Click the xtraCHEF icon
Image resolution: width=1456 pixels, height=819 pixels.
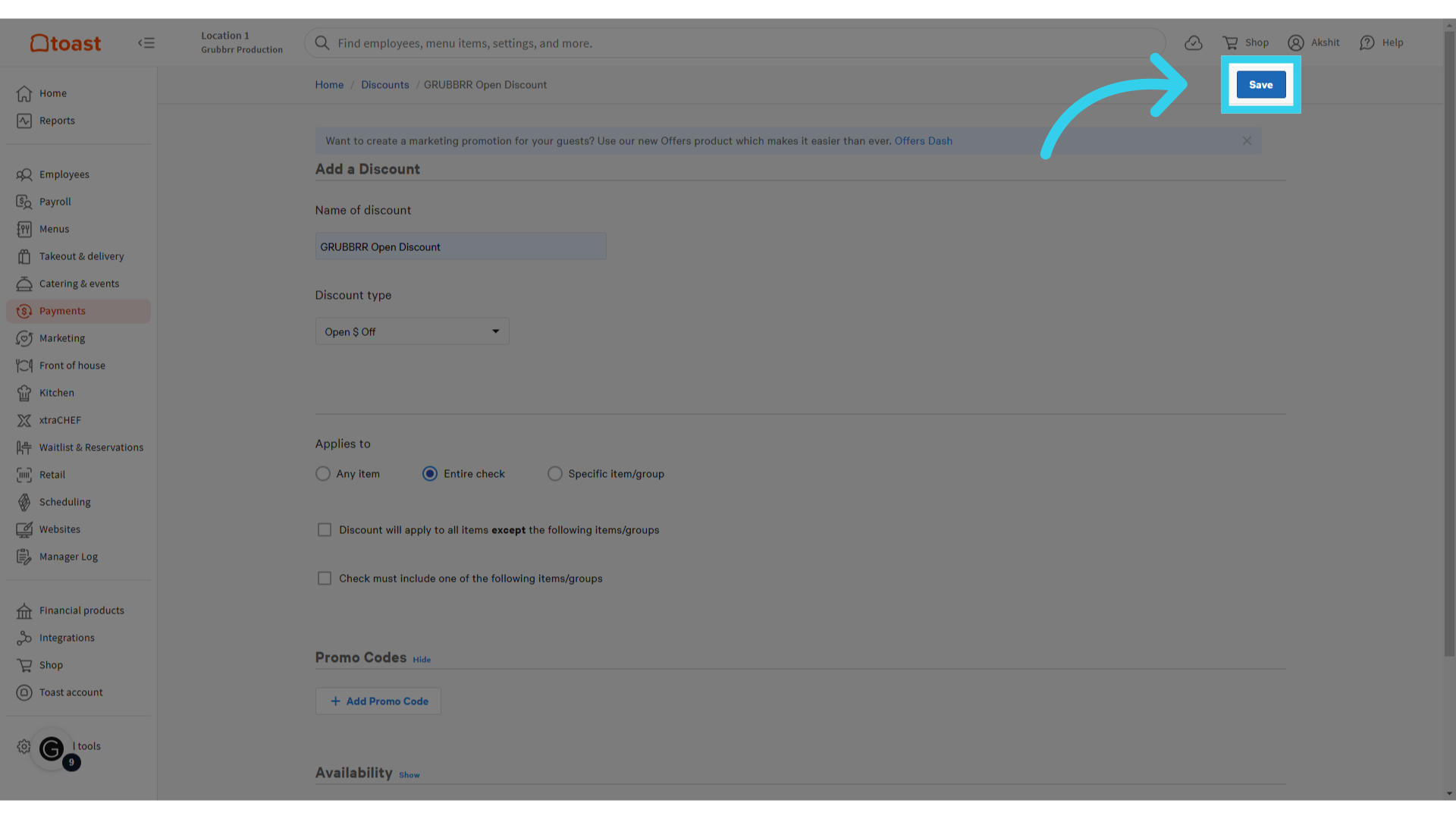pos(24,420)
